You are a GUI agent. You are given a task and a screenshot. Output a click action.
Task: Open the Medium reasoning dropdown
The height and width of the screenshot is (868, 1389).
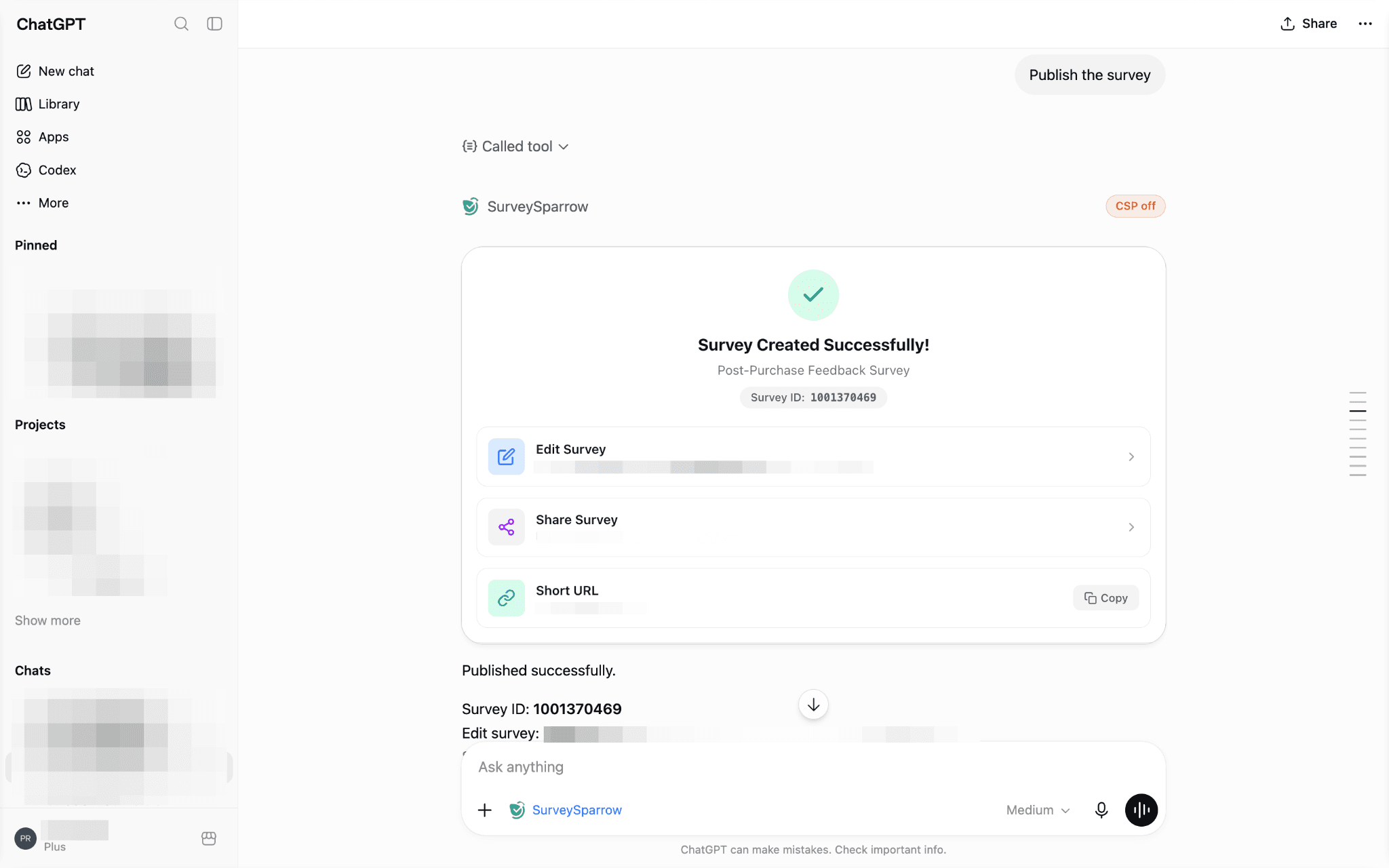pyautogui.click(x=1038, y=810)
